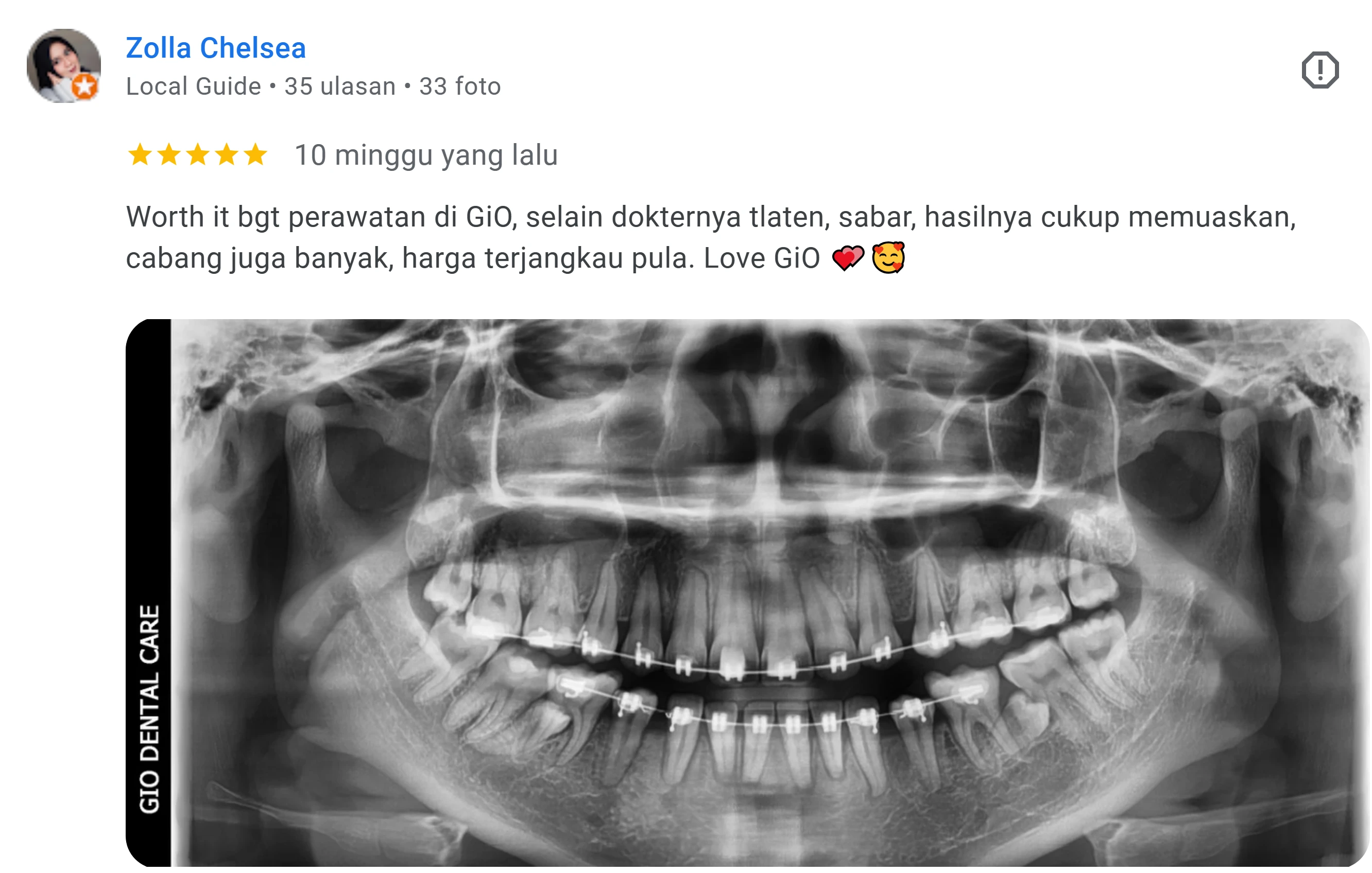Click the first rating star
This screenshot has height=873, width=1372.
pos(140,154)
